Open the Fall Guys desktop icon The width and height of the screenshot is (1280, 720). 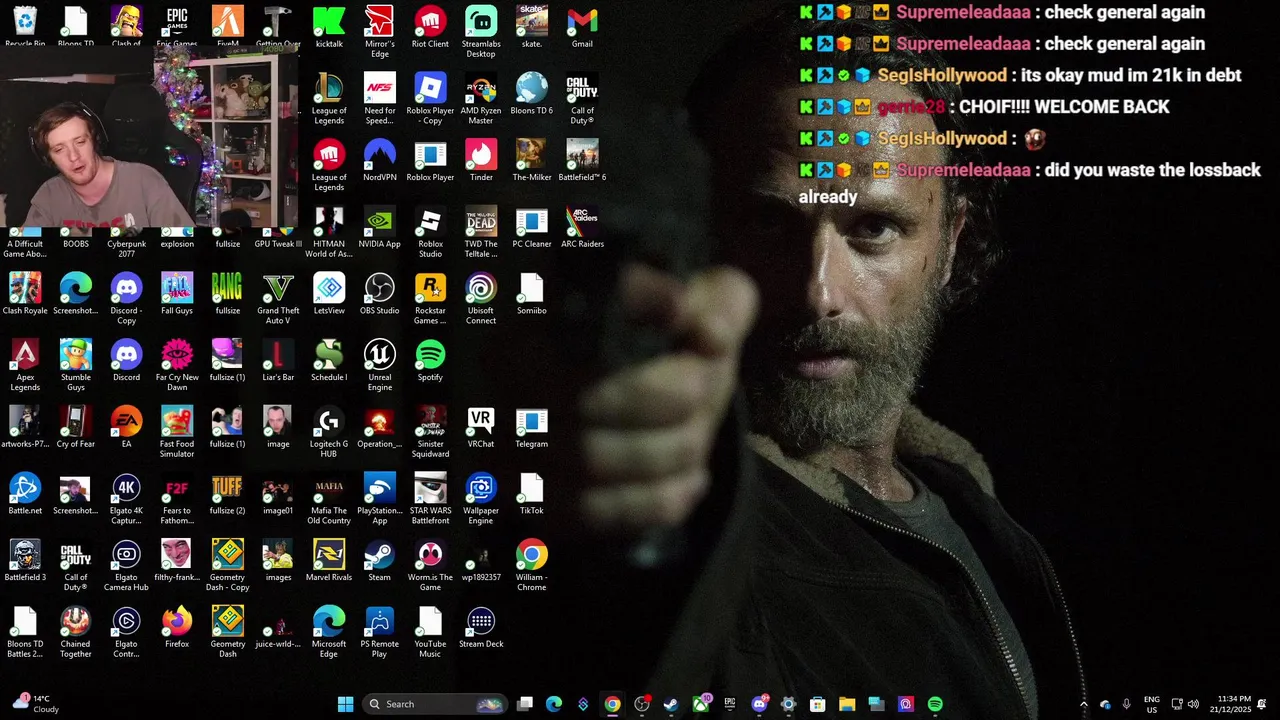177,293
